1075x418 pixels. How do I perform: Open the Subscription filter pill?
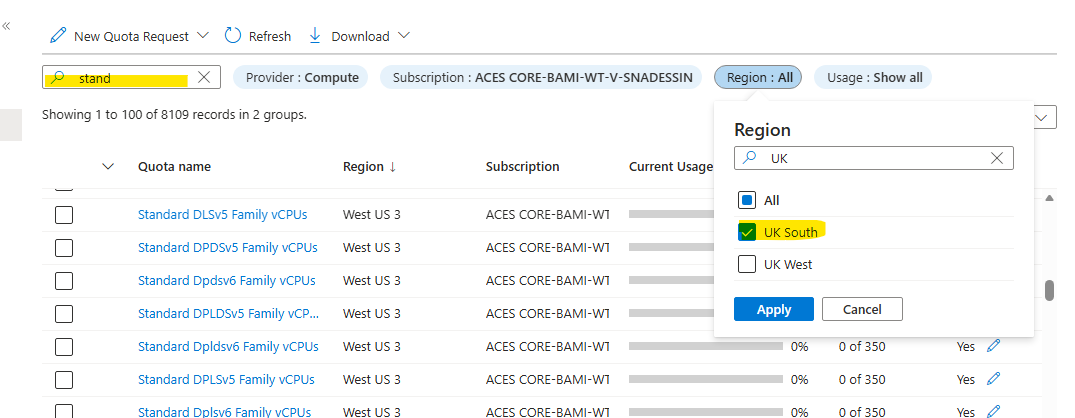[541, 77]
